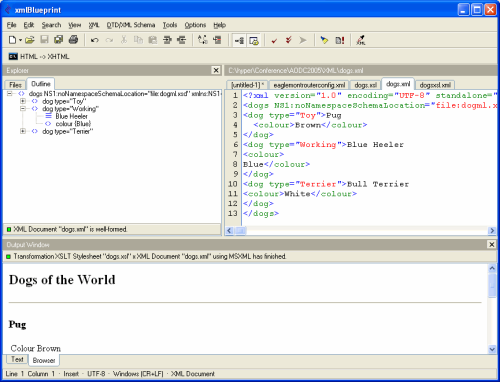This screenshot has height=382, width=500.
Task: Open the File menu
Action: (x=11, y=25)
